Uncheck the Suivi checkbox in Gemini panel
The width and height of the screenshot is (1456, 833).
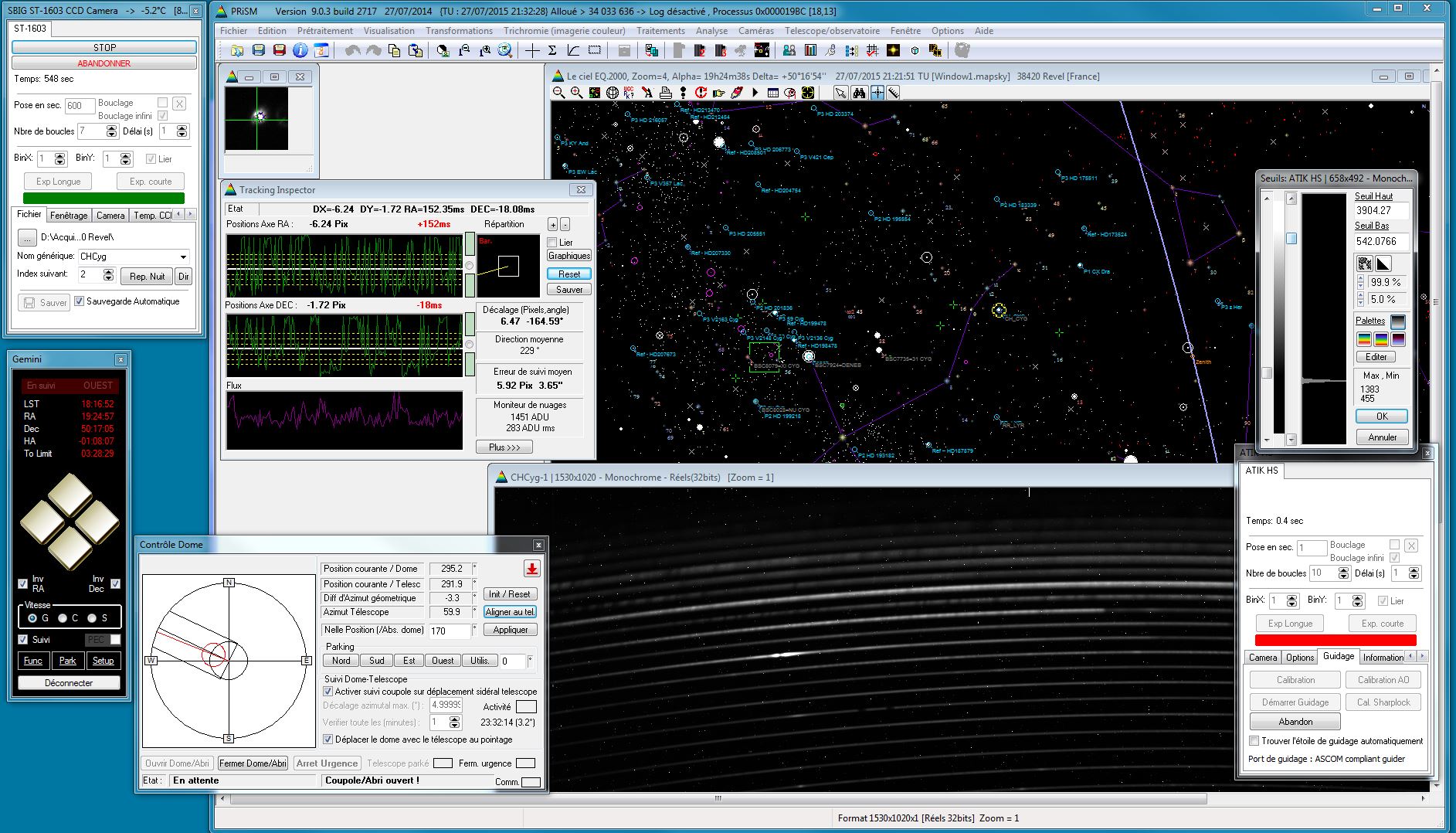click(23, 639)
